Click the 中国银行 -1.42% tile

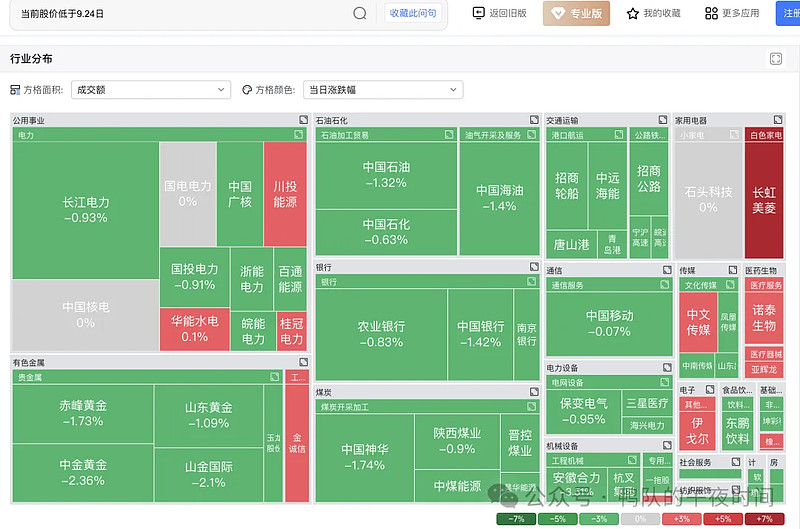point(480,334)
